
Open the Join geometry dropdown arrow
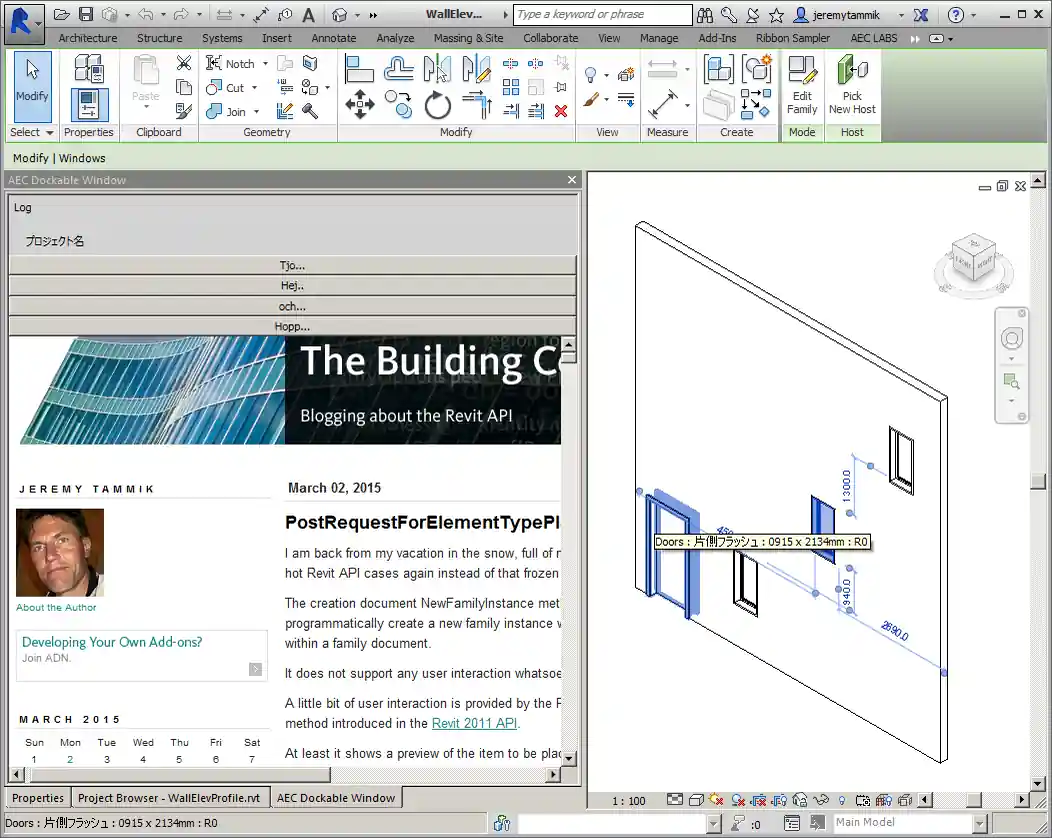pyautogui.click(x=256, y=112)
